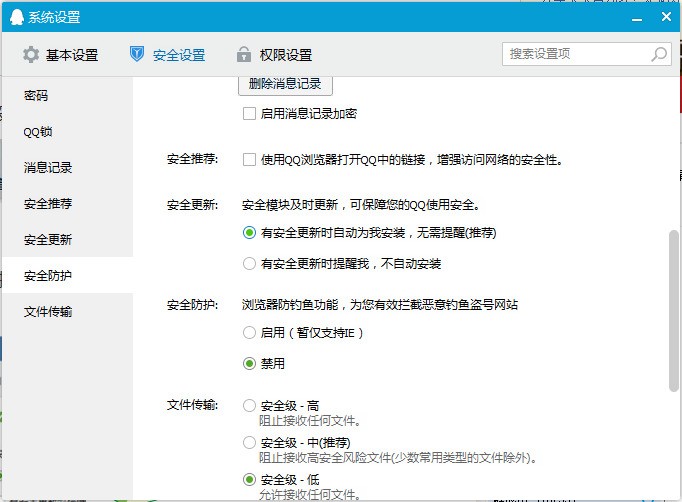
Task: Minimize the 系统设置 window
Action: 637,19
